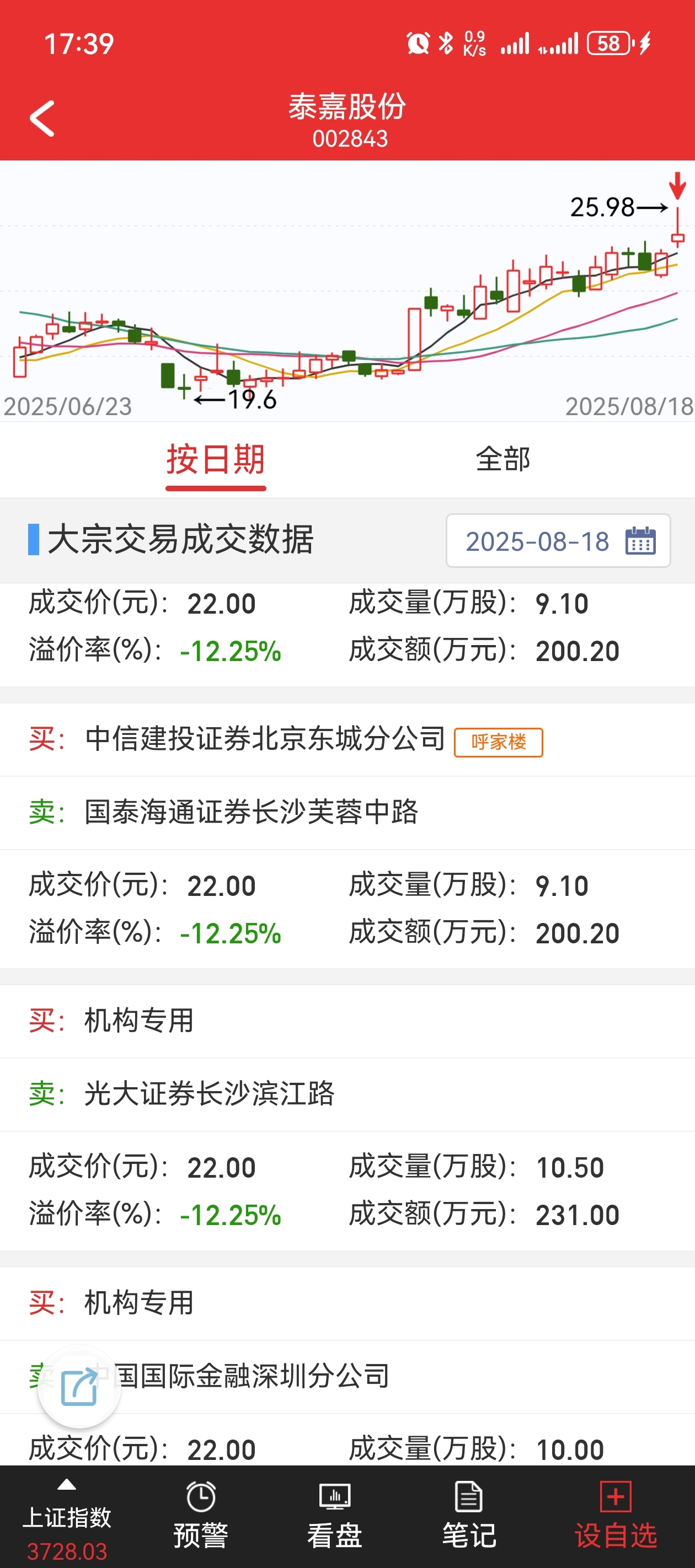
Task: Open the 看盘 monitor icon
Action: (335, 1496)
